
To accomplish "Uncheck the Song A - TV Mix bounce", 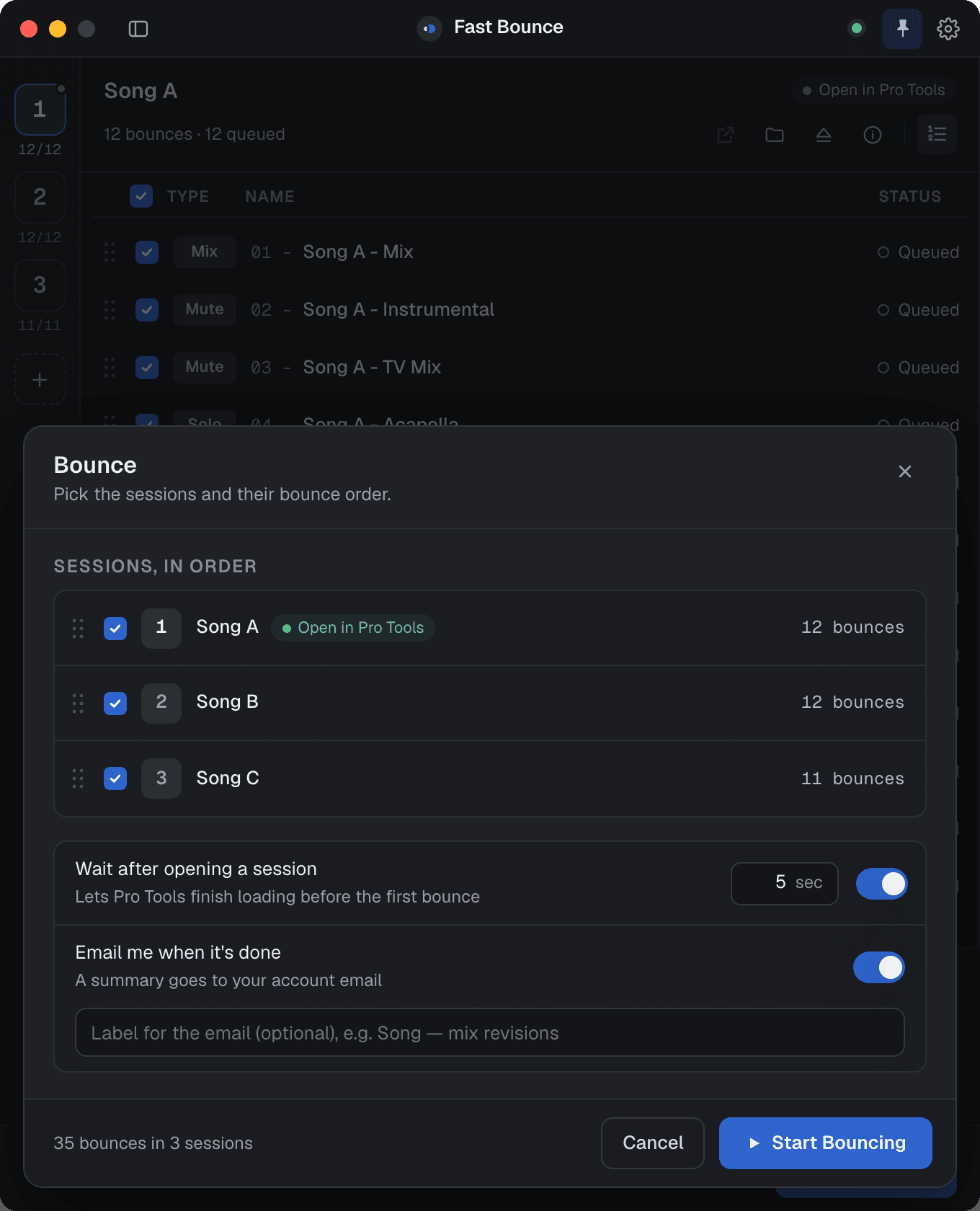I will tap(147, 368).
